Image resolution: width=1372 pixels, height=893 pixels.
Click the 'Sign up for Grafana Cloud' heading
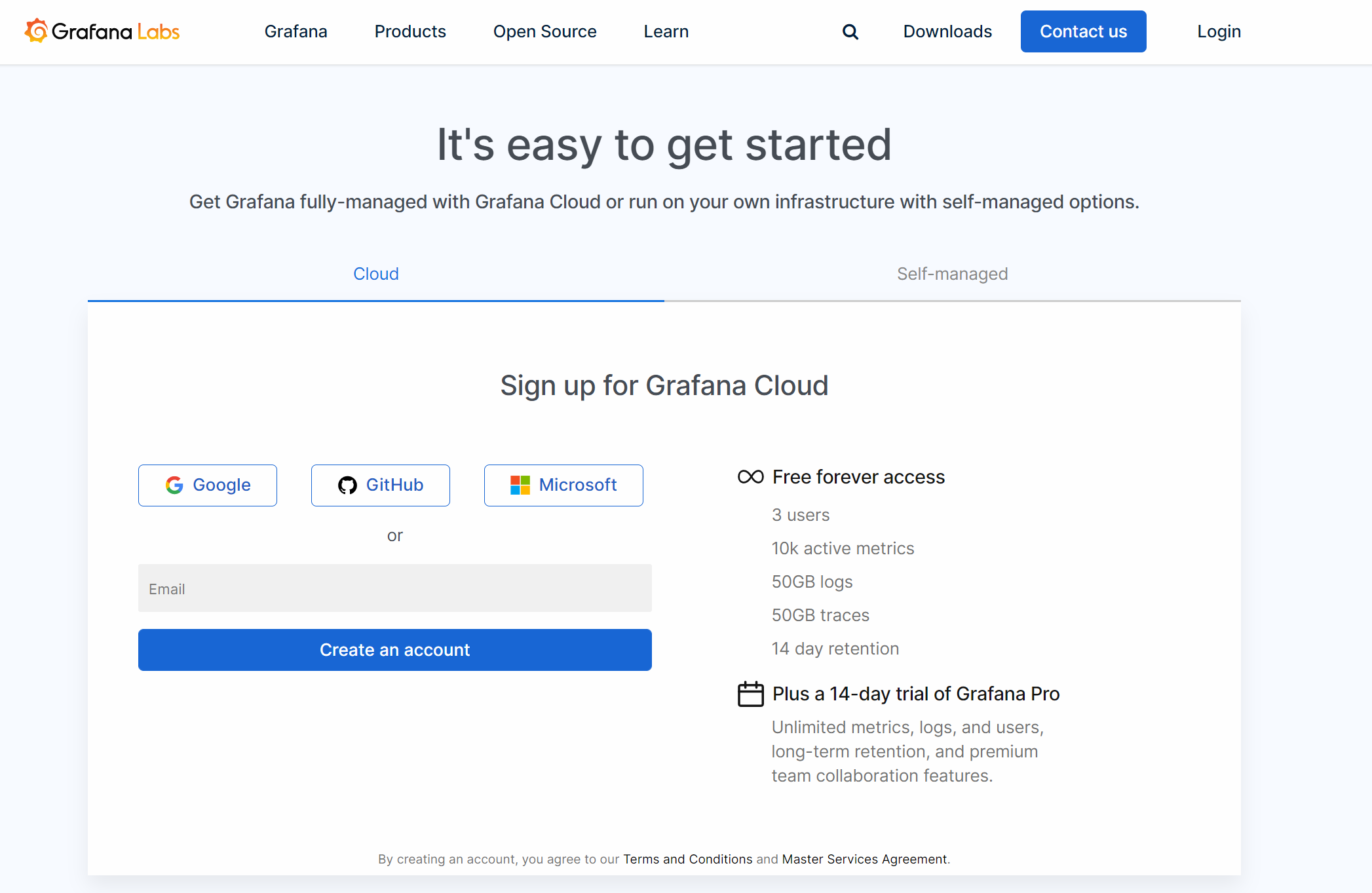(x=664, y=385)
